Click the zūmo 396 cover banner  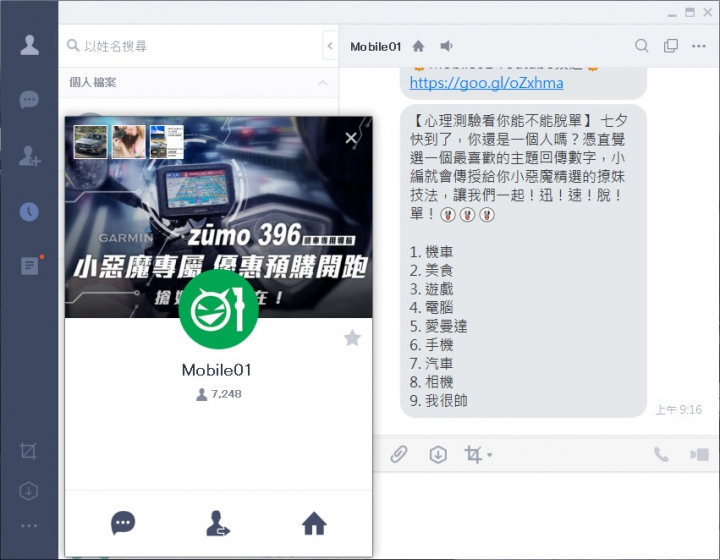pyautogui.click(x=219, y=217)
